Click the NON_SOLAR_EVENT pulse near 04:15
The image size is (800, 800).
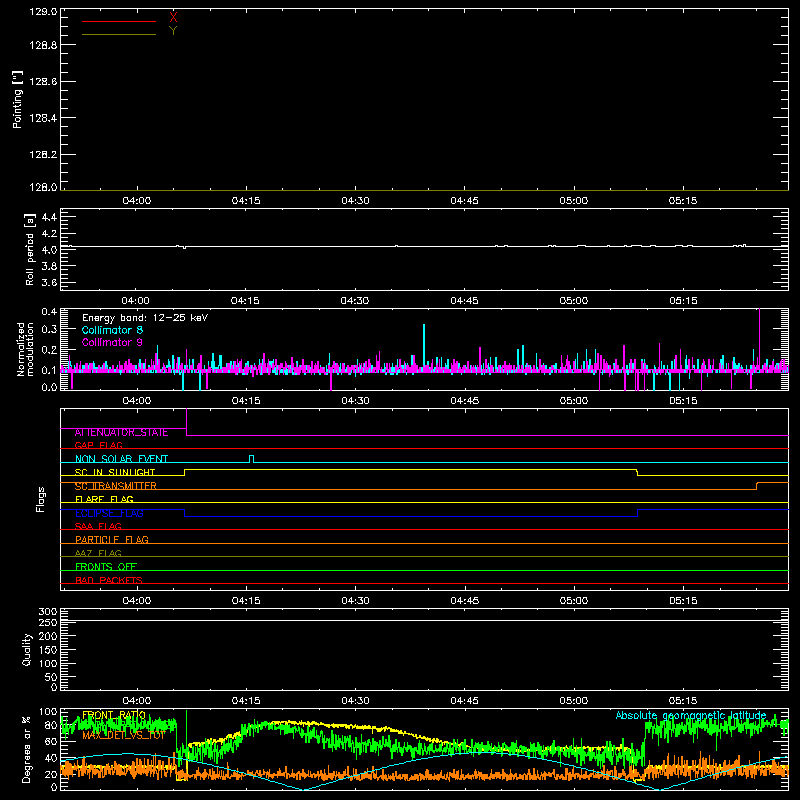tap(251, 459)
